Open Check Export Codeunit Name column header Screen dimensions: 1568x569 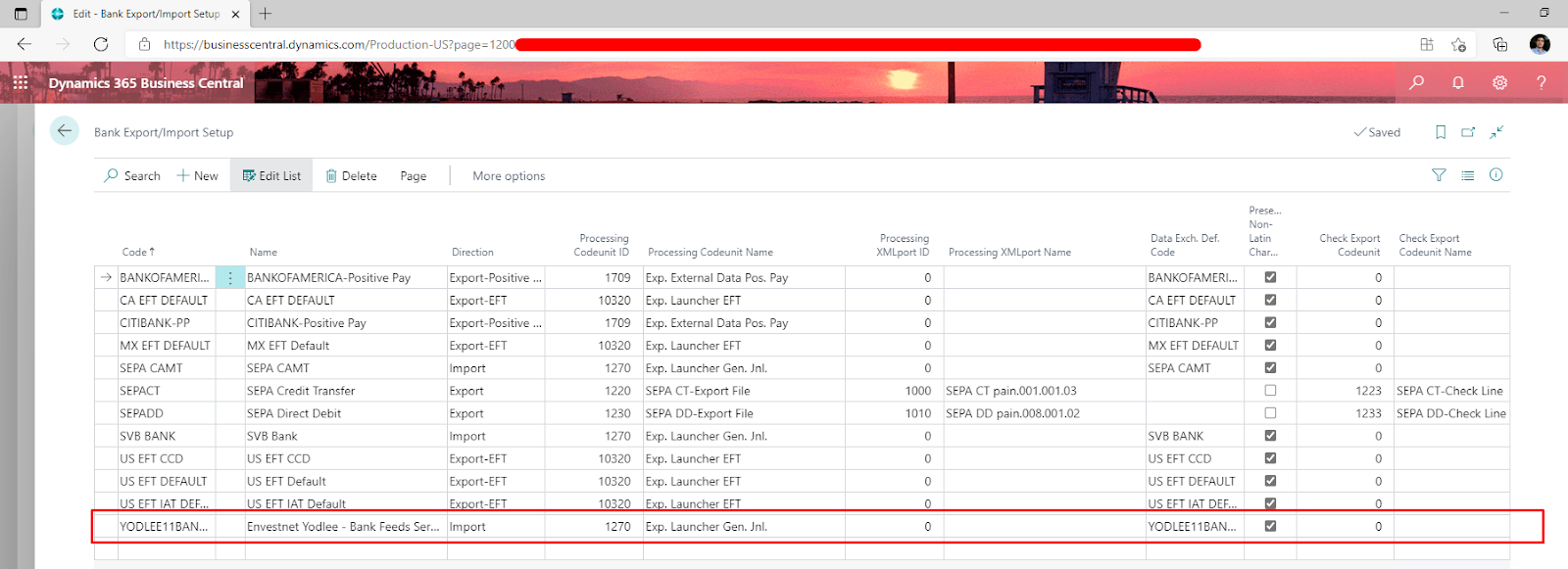pos(1435,245)
